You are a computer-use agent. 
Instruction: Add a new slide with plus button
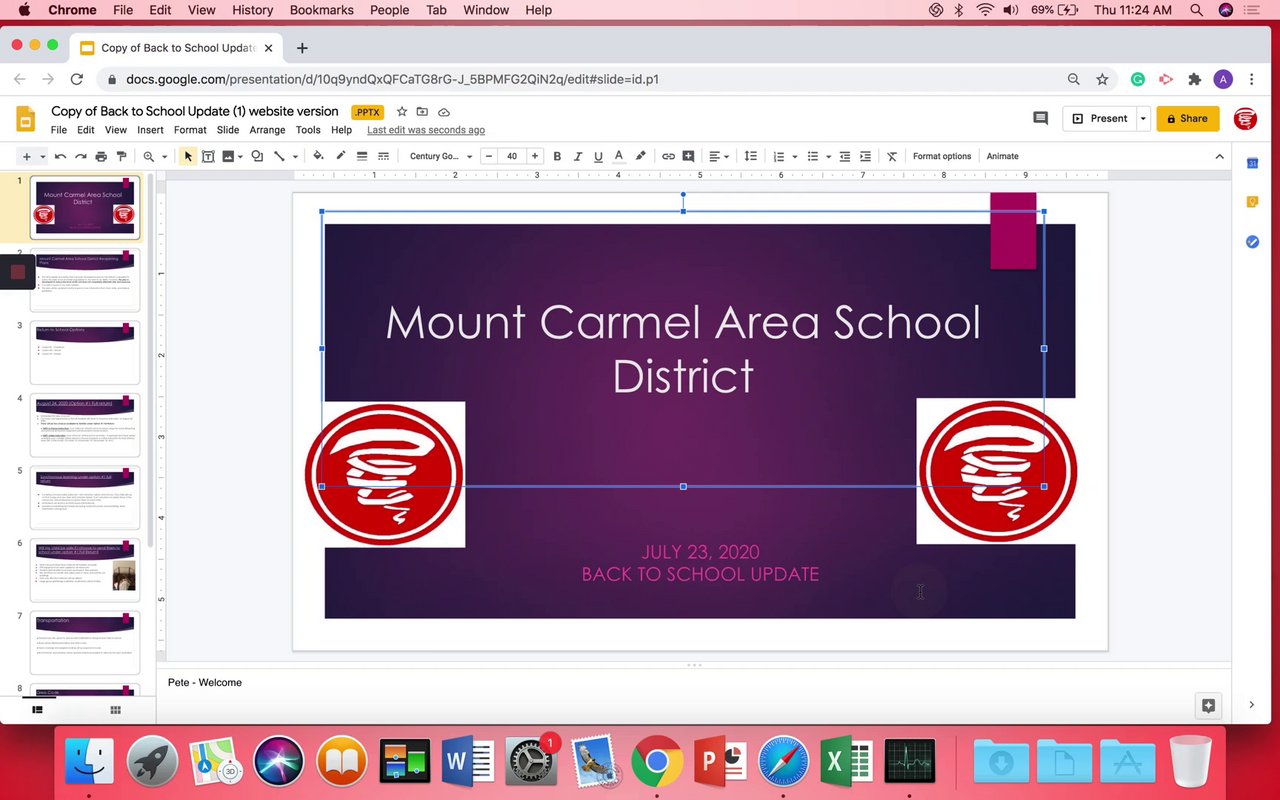coord(27,156)
